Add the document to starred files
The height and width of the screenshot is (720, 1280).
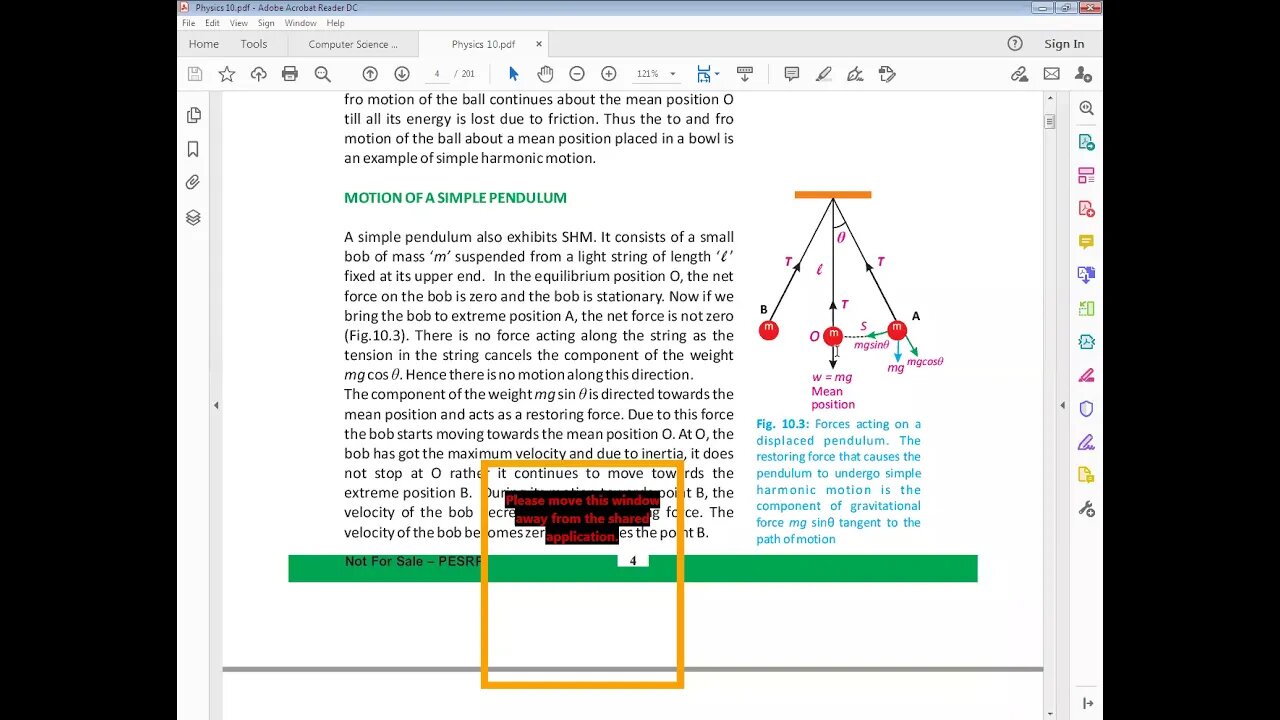(227, 74)
